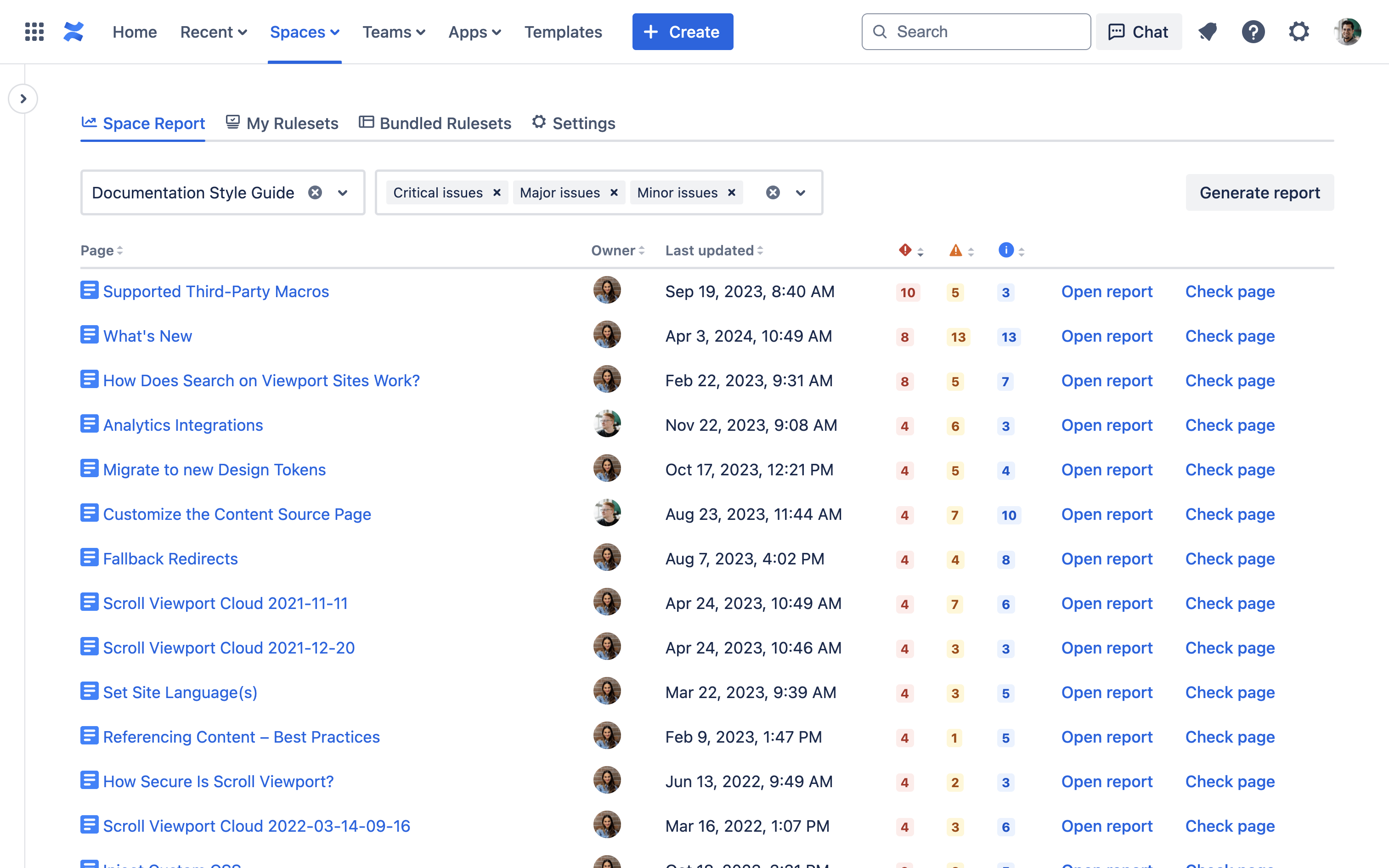This screenshot has width=1389, height=868.
Task: Open the Spaces dropdown menu
Action: [304, 32]
